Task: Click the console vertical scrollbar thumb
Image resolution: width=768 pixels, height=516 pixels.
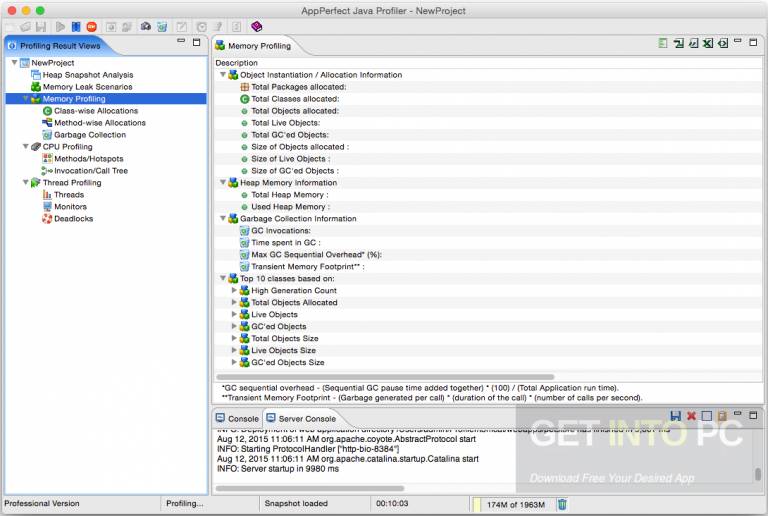Action: point(758,474)
